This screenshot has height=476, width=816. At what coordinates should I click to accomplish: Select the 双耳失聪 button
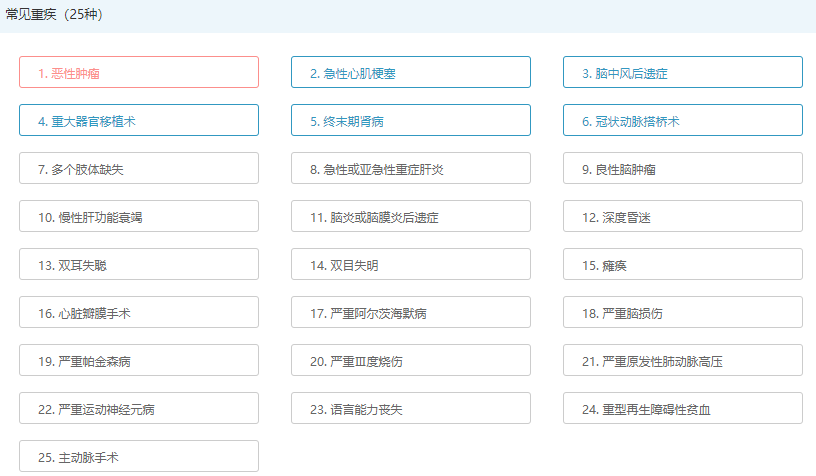pos(138,265)
